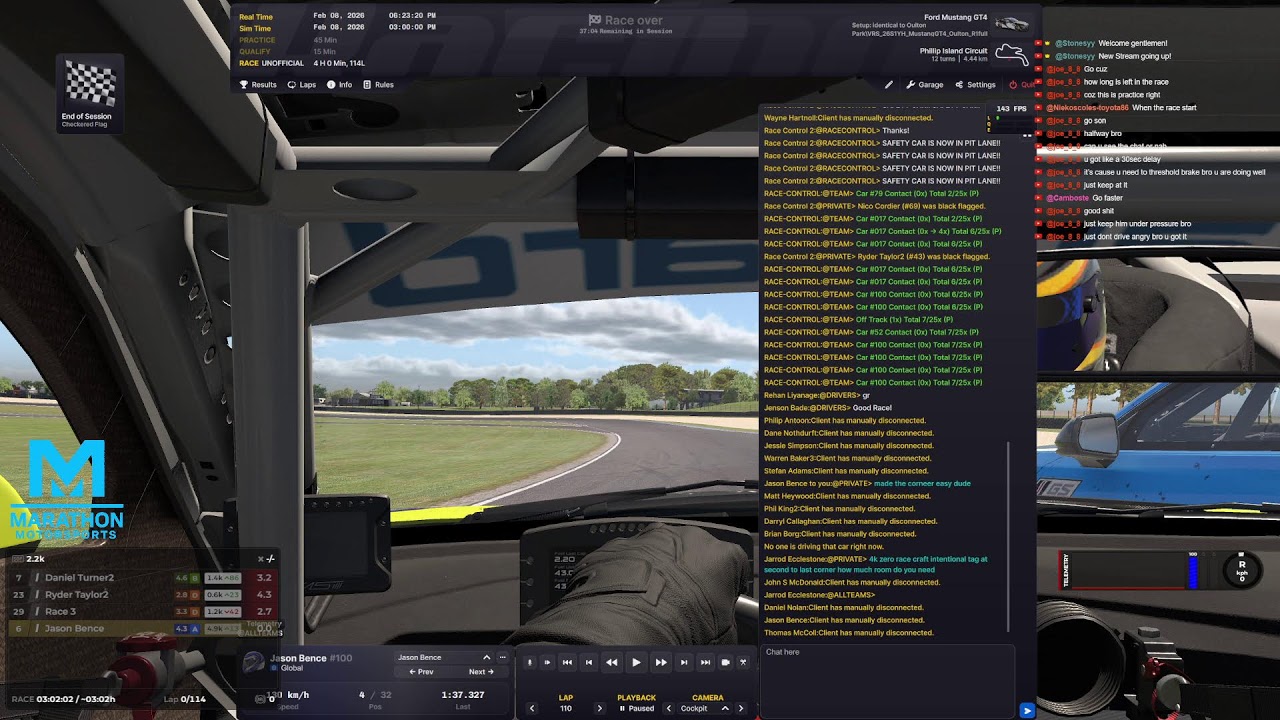Screen dimensions: 1280x720
Task: Open the Settings menu
Action: tap(975, 85)
